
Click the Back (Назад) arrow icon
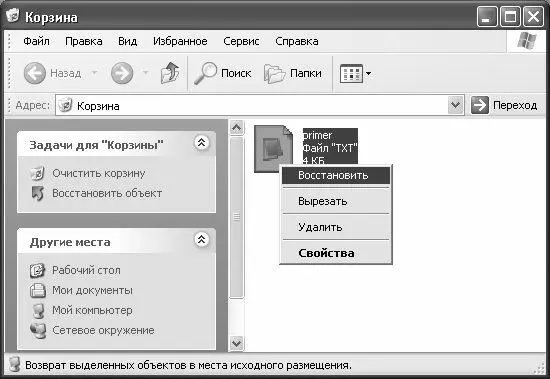[35, 73]
